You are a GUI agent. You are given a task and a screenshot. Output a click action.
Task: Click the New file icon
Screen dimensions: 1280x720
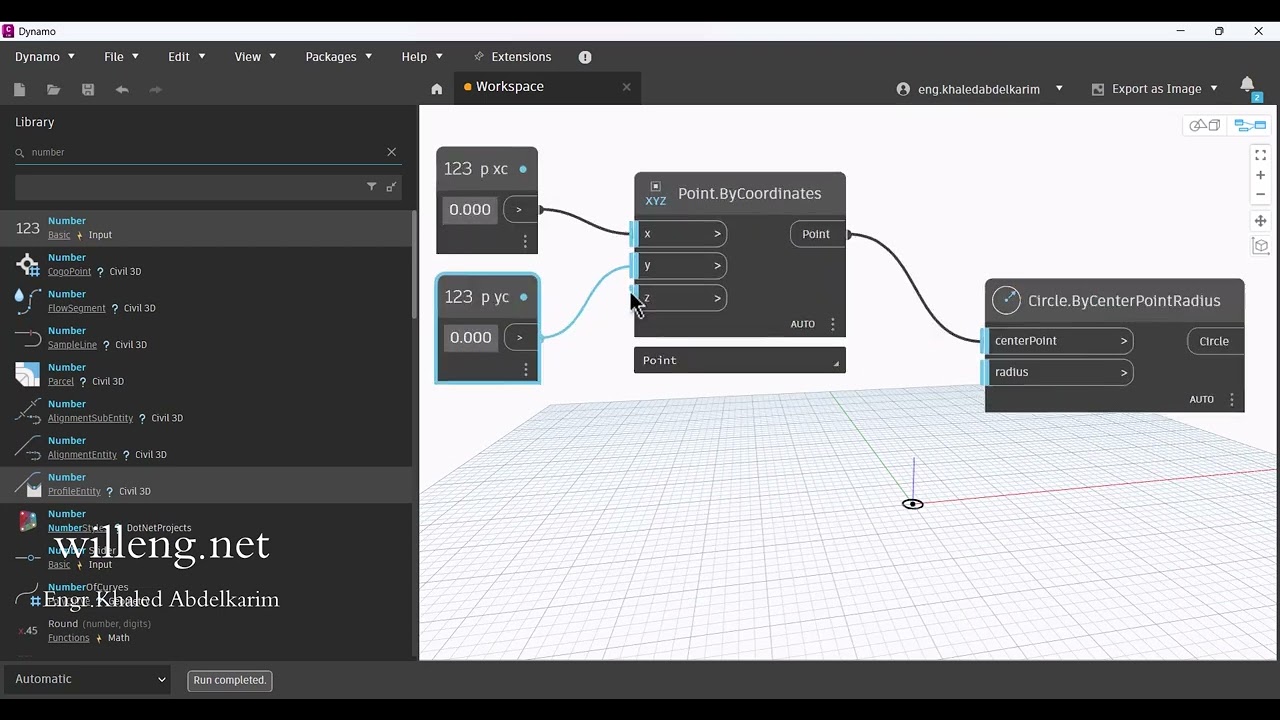point(19,89)
